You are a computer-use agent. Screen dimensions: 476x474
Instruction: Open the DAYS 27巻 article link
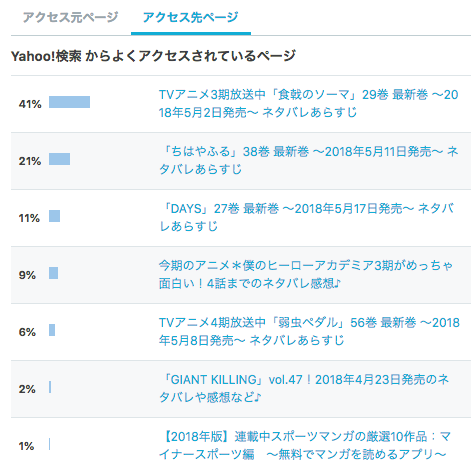(x=307, y=217)
